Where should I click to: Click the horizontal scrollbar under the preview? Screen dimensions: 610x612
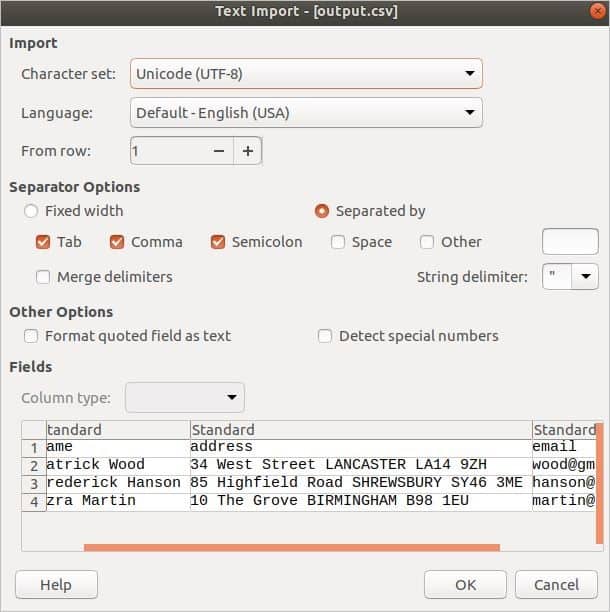pyautogui.click(x=290, y=547)
